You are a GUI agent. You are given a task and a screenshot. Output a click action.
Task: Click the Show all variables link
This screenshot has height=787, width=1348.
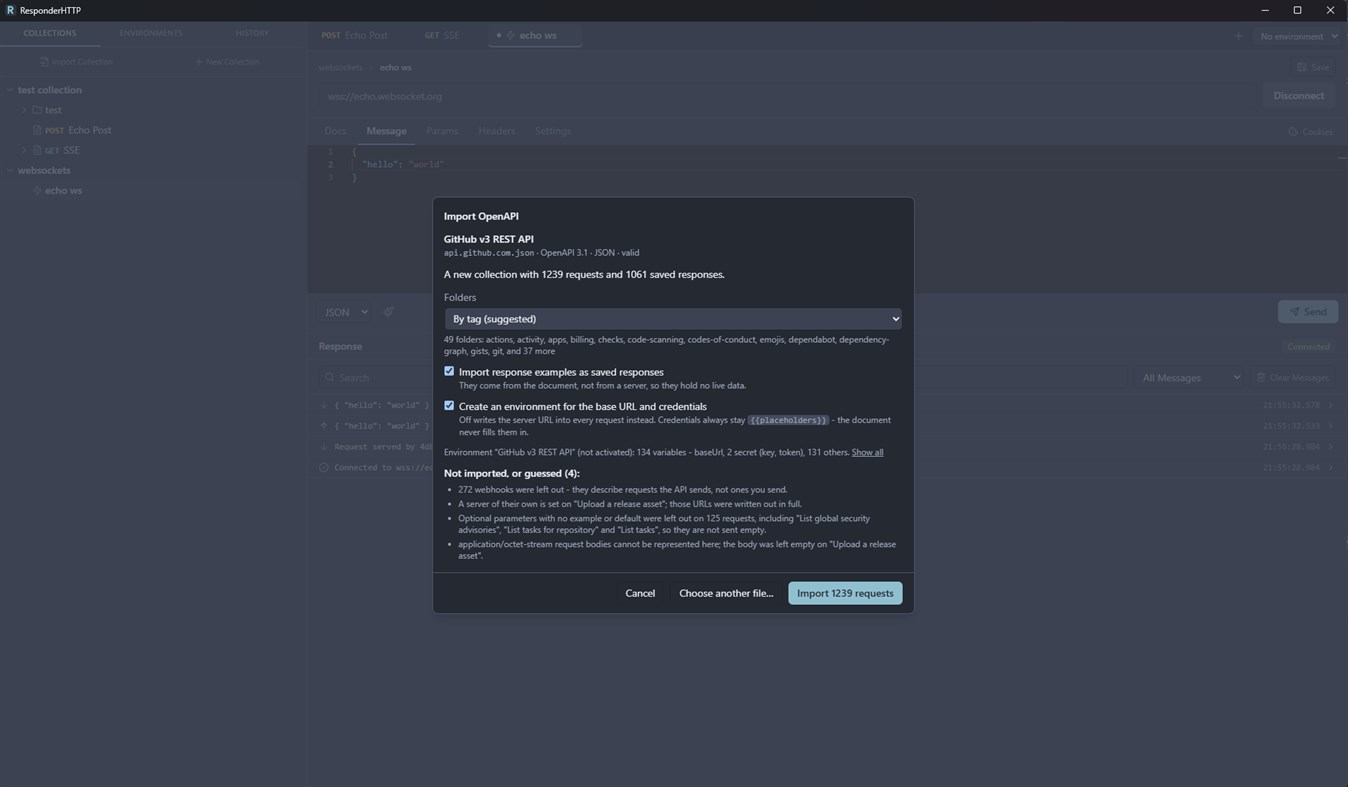click(867, 453)
